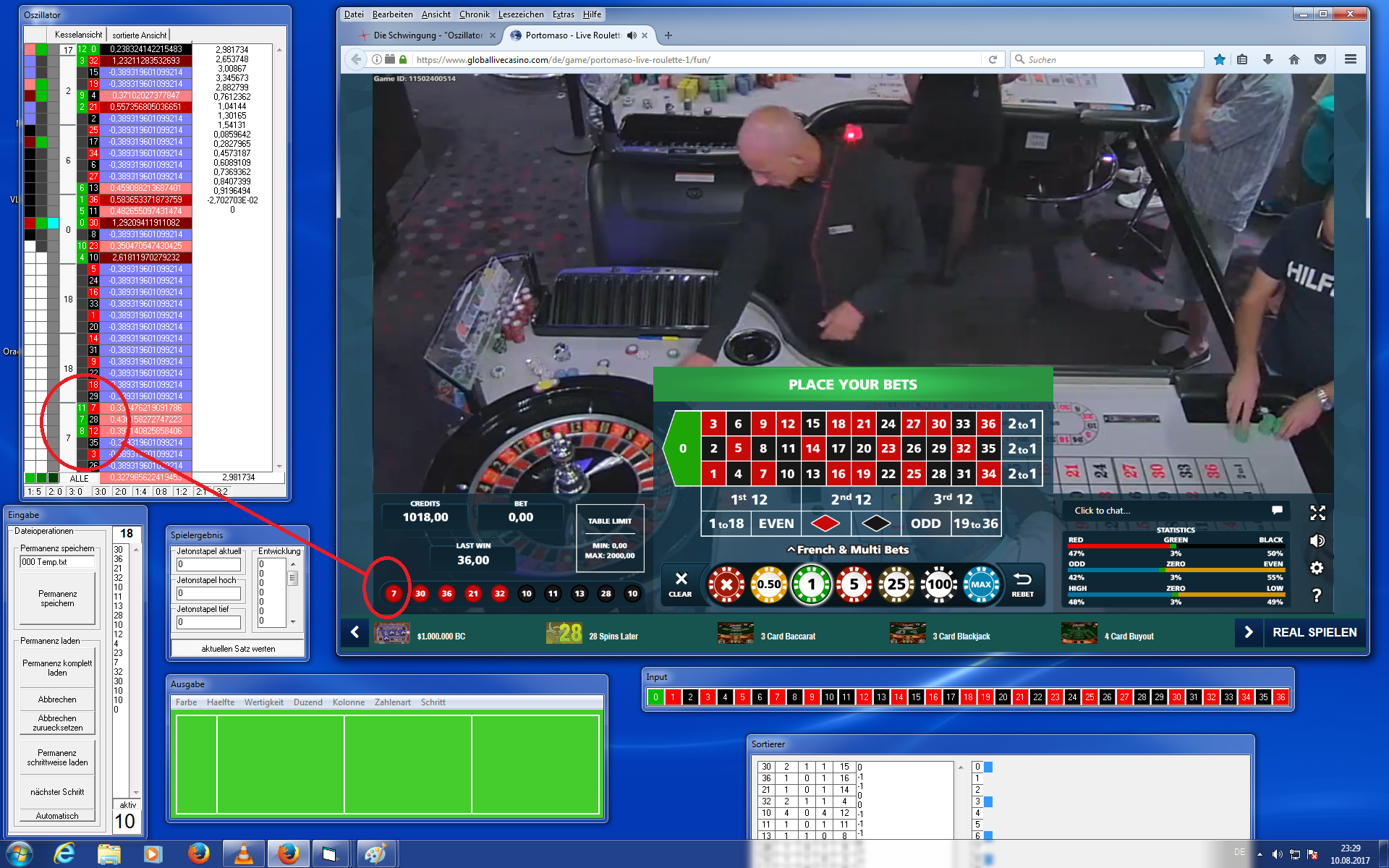Open the Windows Start menu

(x=18, y=854)
